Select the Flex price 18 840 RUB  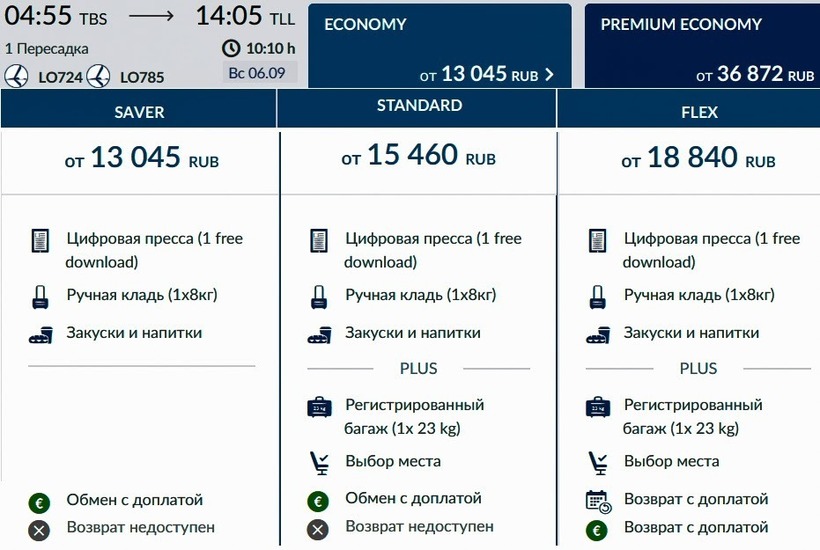click(698, 157)
